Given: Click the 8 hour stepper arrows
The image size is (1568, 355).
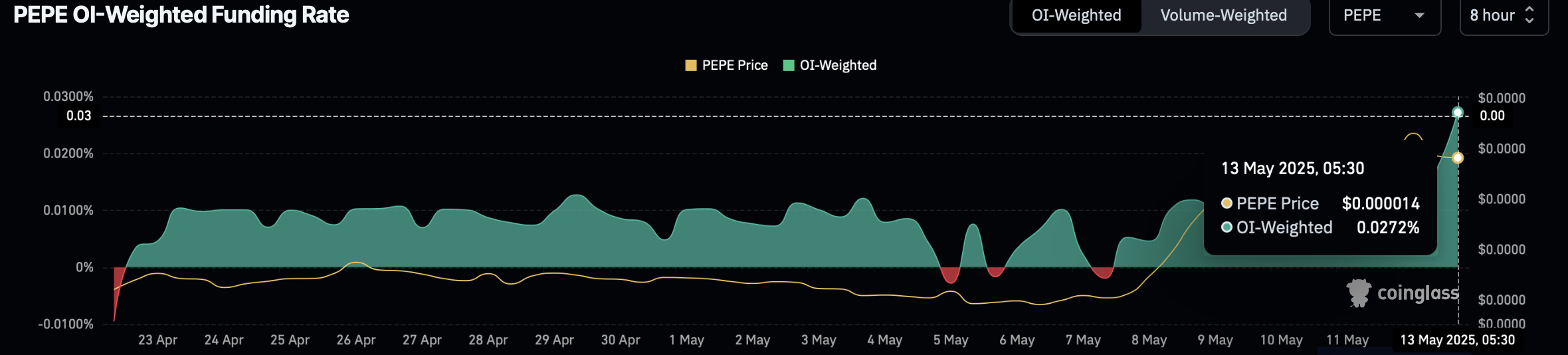Looking at the screenshot, I should pos(1529,15).
